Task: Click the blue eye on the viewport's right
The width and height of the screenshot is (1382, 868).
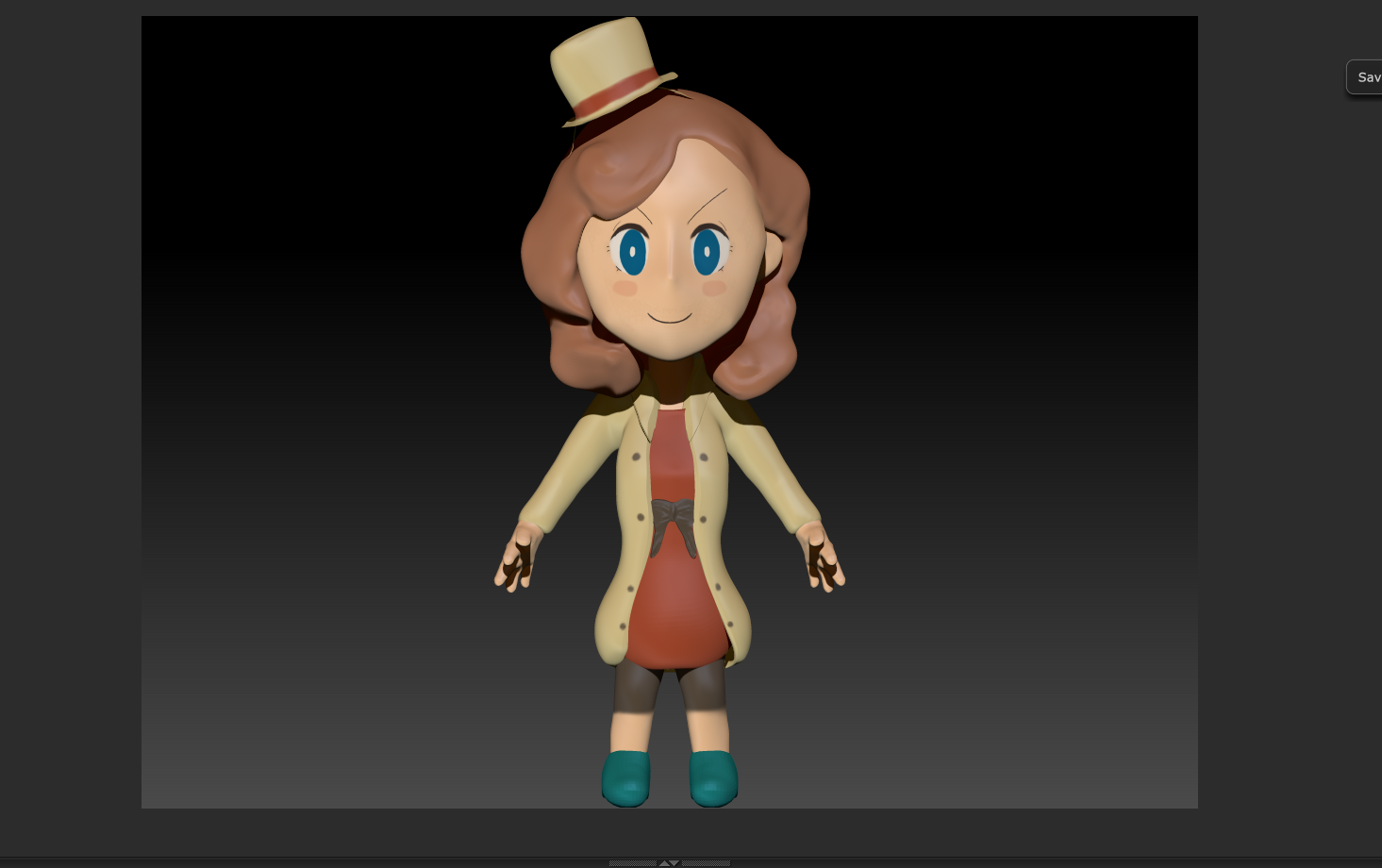Action: point(707,252)
